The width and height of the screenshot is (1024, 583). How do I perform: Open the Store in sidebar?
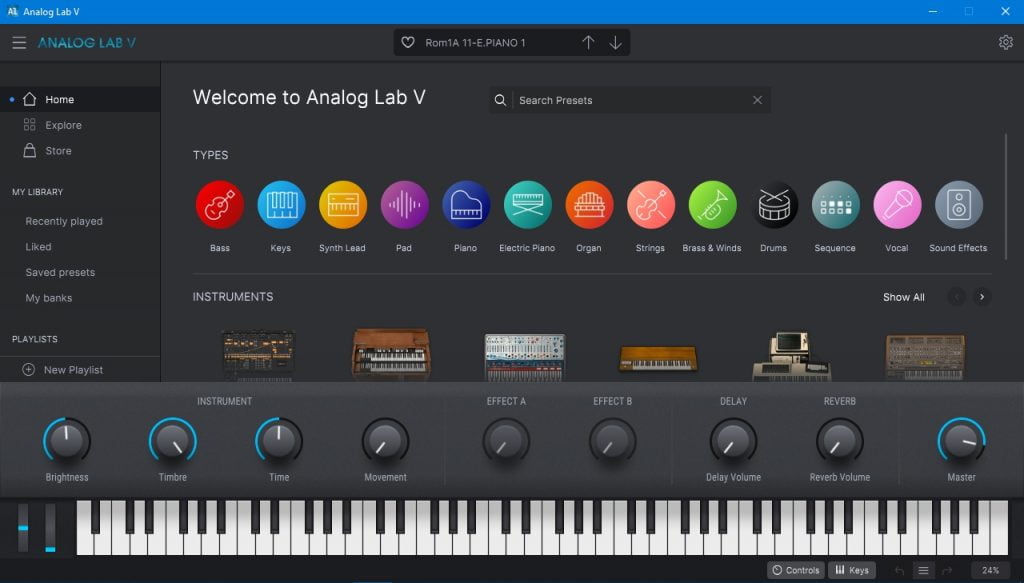pyautogui.click(x=58, y=151)
